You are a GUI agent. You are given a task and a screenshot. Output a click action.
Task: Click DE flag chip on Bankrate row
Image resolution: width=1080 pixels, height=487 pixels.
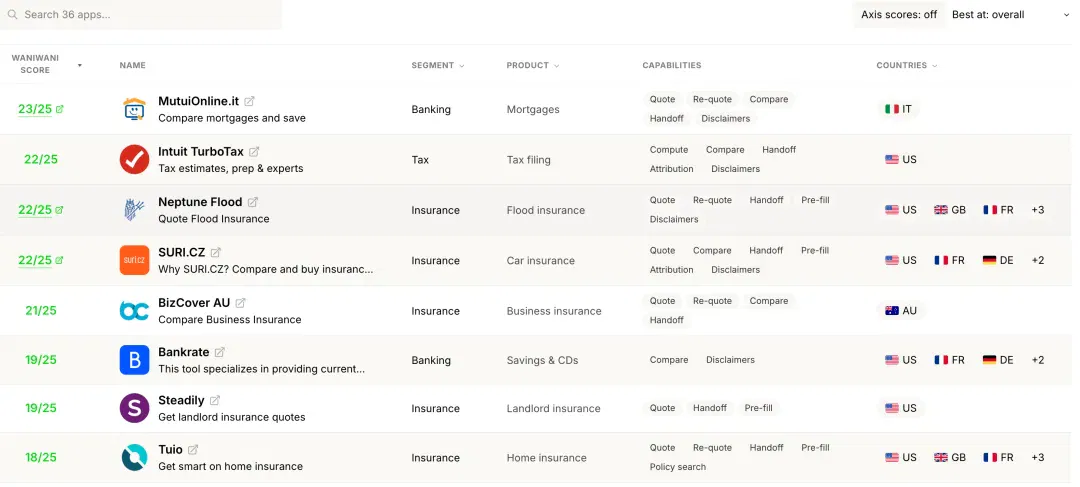pos(998,360)
